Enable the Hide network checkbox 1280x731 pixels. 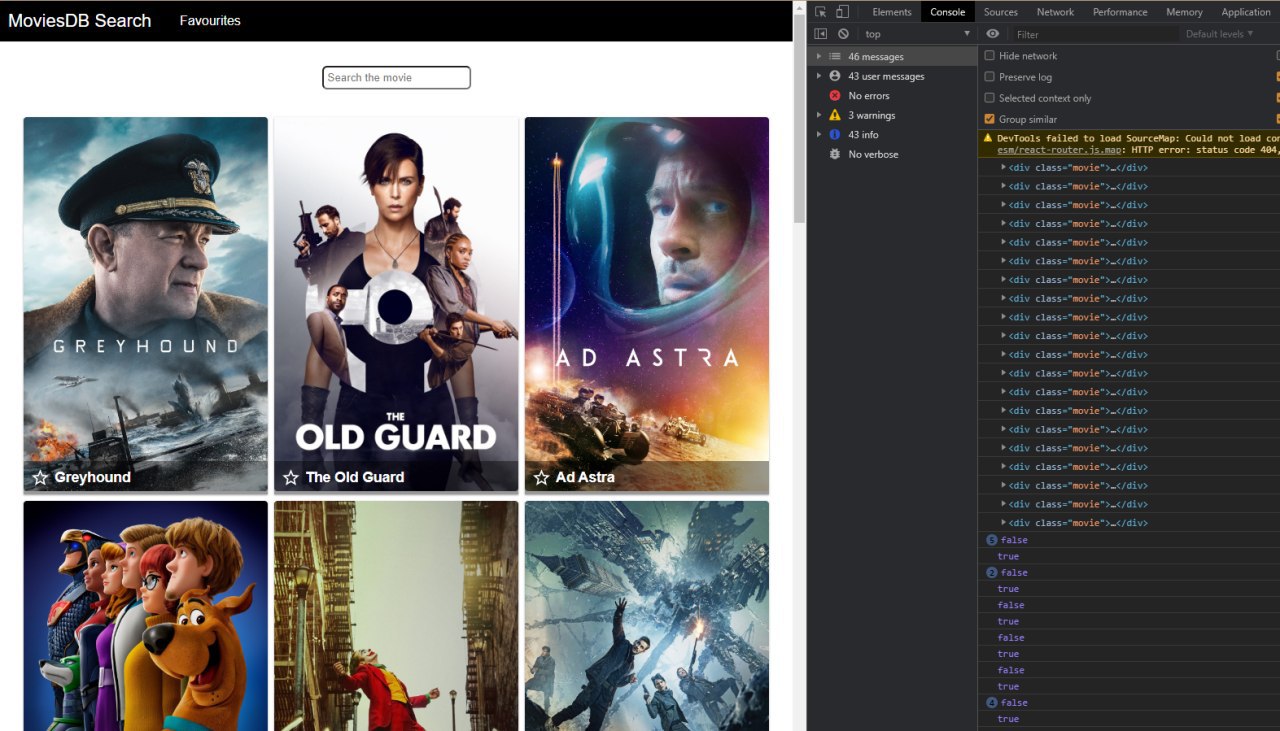coord(990,56)
